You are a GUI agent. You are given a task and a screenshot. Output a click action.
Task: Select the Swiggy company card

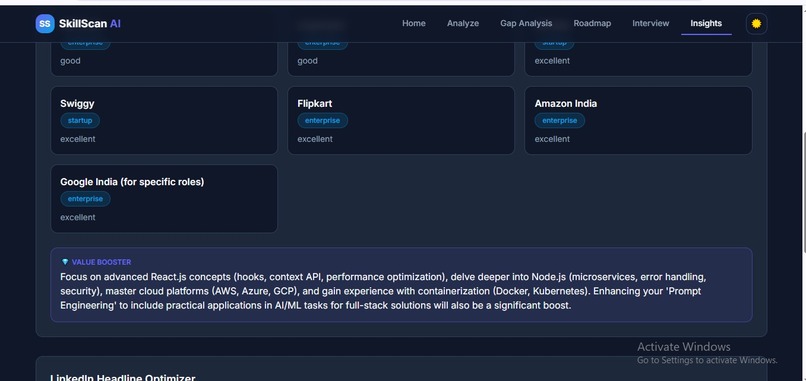[164, 120]
